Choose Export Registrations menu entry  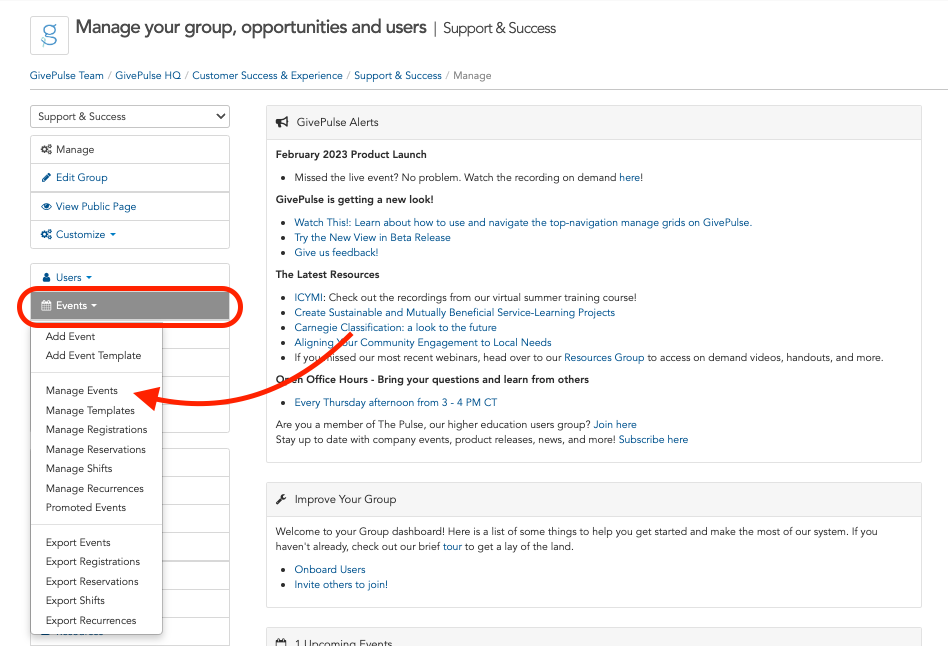tap(93, 562)
